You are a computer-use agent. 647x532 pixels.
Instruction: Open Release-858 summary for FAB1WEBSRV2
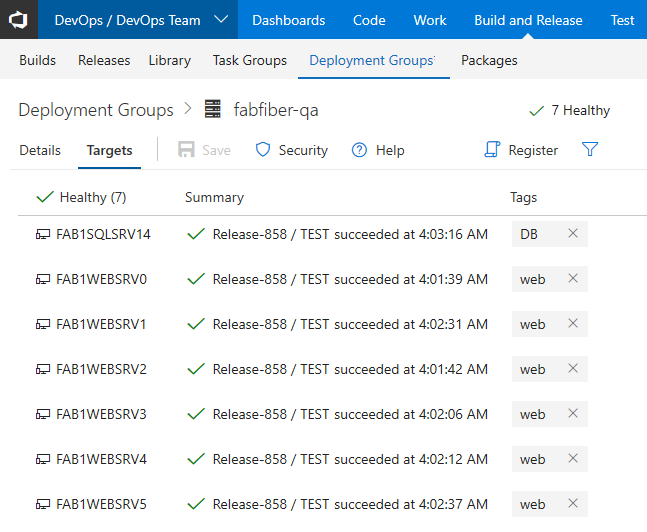pyautogui.click(x=350, y=369)
